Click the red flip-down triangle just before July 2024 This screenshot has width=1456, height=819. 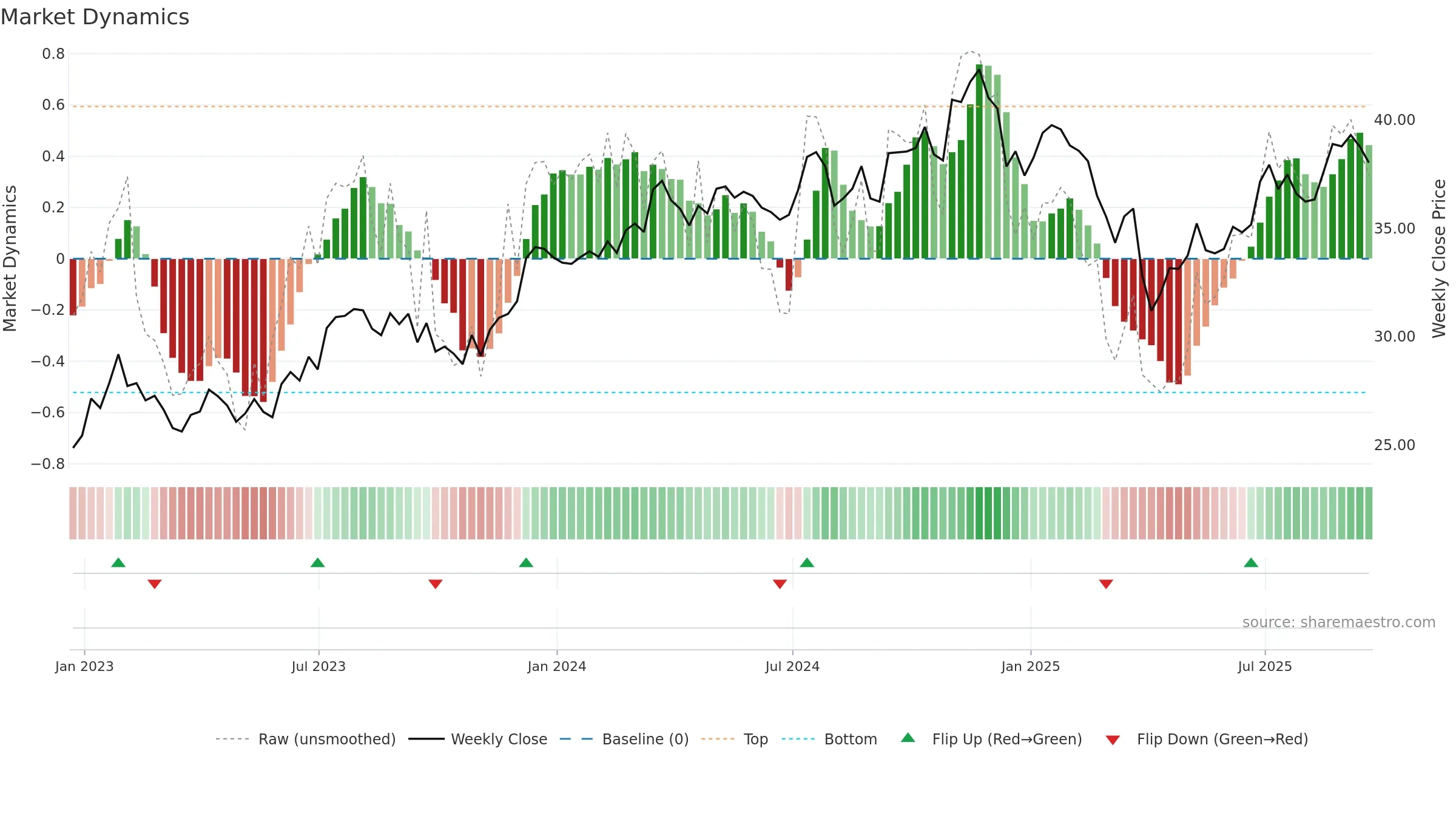(780, 584)
